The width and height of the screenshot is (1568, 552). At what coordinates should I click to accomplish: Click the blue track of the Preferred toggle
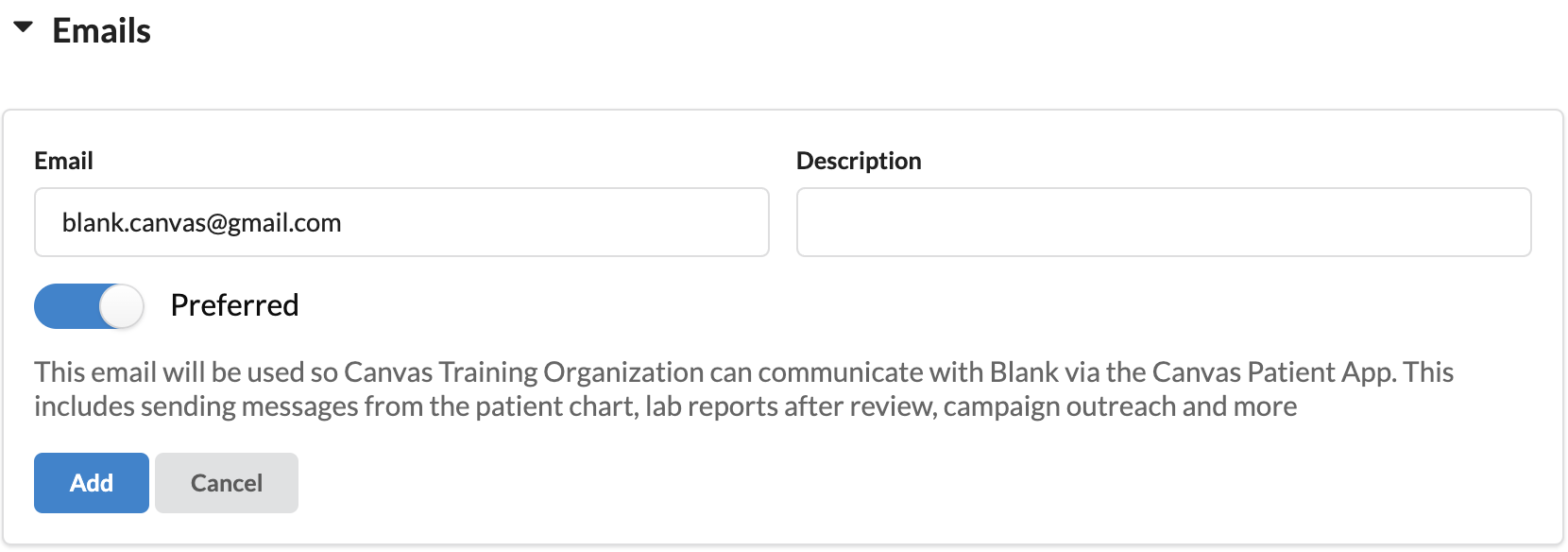[64, 306]
